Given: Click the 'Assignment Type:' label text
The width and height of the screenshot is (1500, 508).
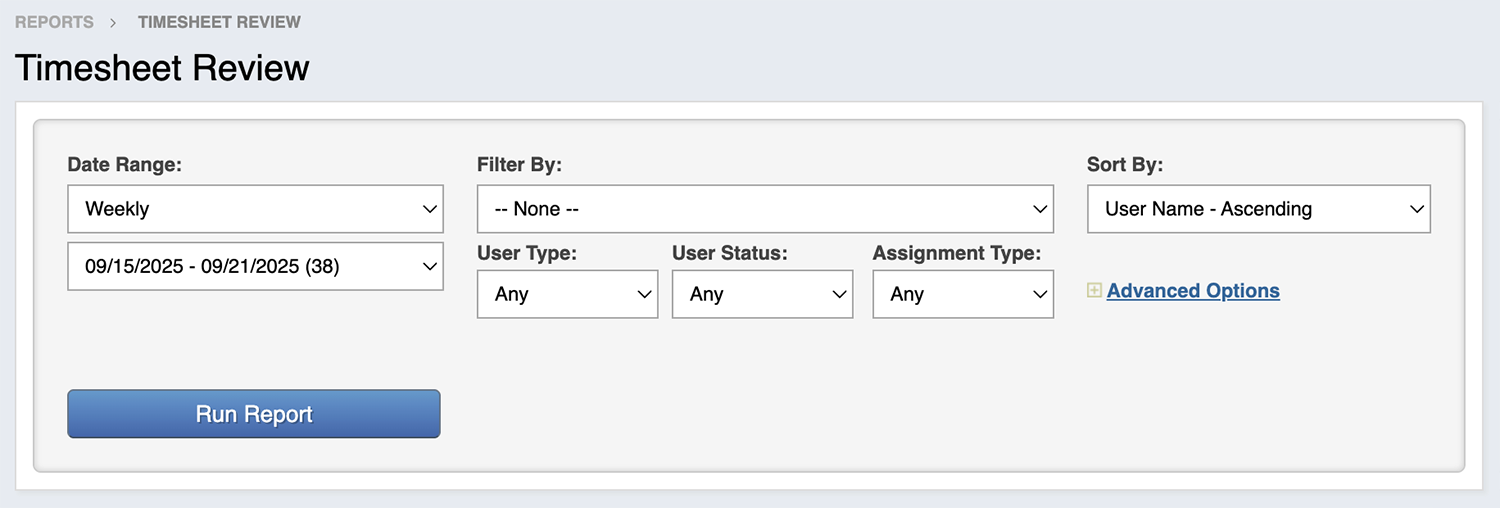Looking at the screenshot, I should (x=956, y=253).
